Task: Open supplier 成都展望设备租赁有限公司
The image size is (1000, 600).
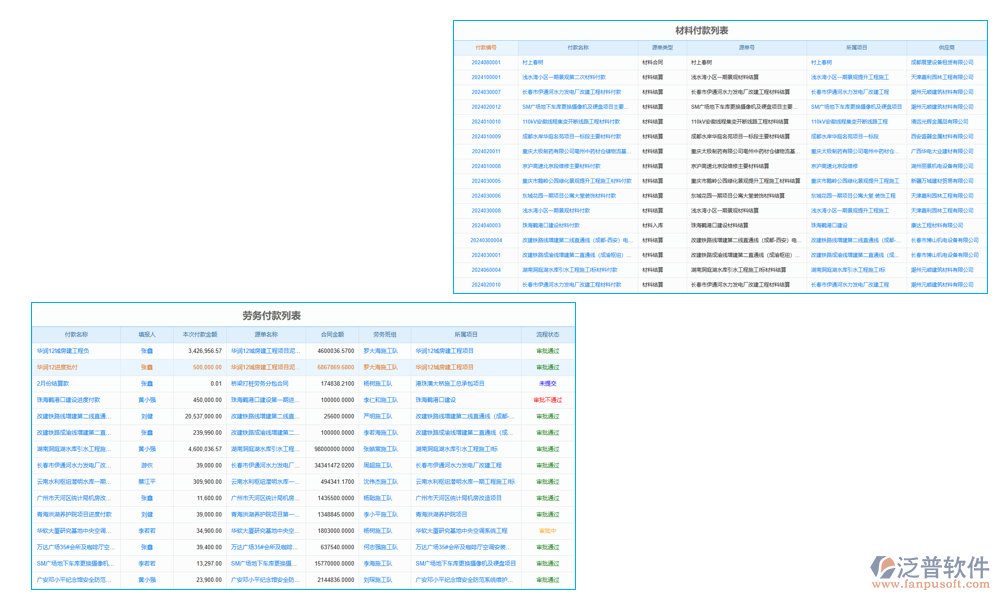Action: click(x=941, y=62)
